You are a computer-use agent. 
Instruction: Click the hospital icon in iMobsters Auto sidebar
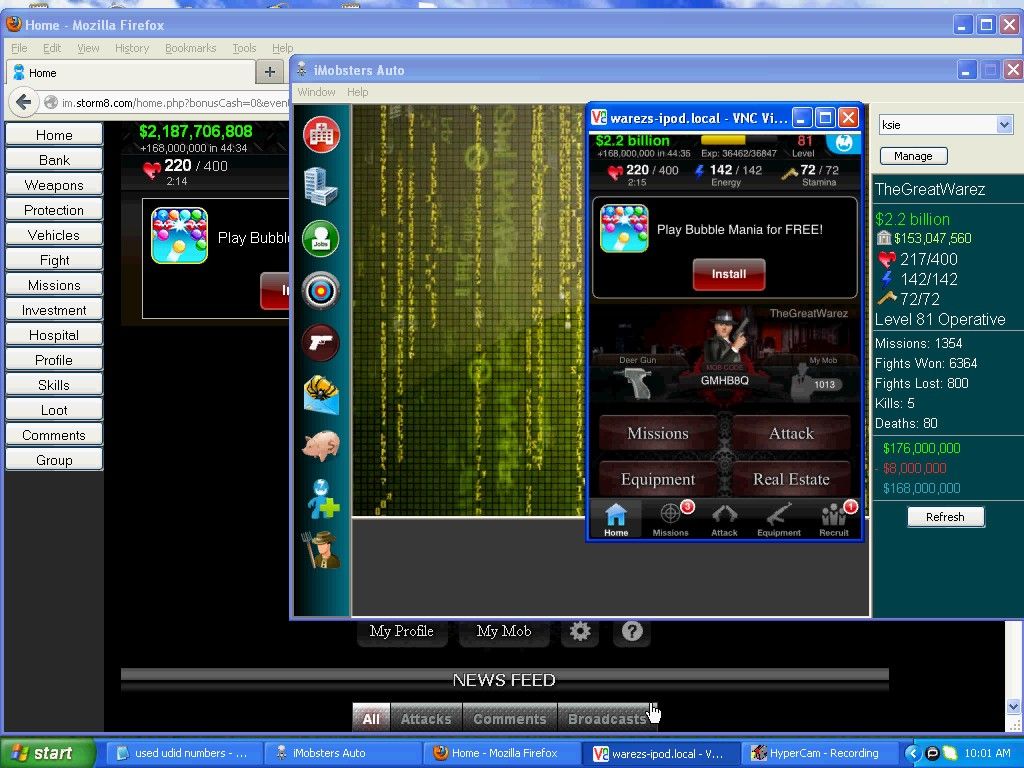tap(321, 135)
